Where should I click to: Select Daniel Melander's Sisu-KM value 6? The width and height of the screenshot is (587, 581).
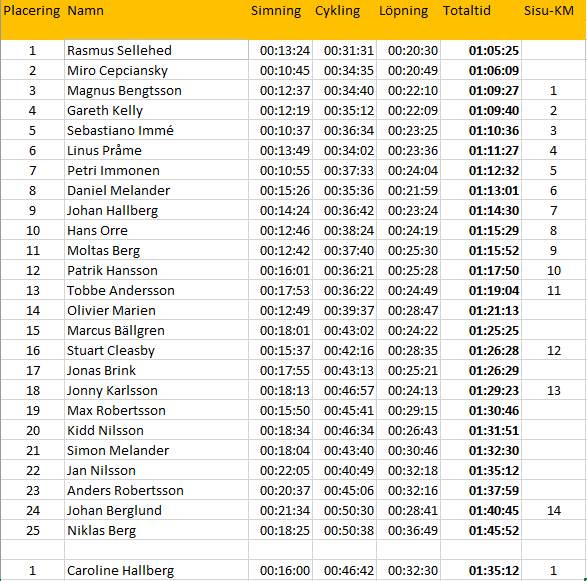pyautogui.click(x=554, y=190)
